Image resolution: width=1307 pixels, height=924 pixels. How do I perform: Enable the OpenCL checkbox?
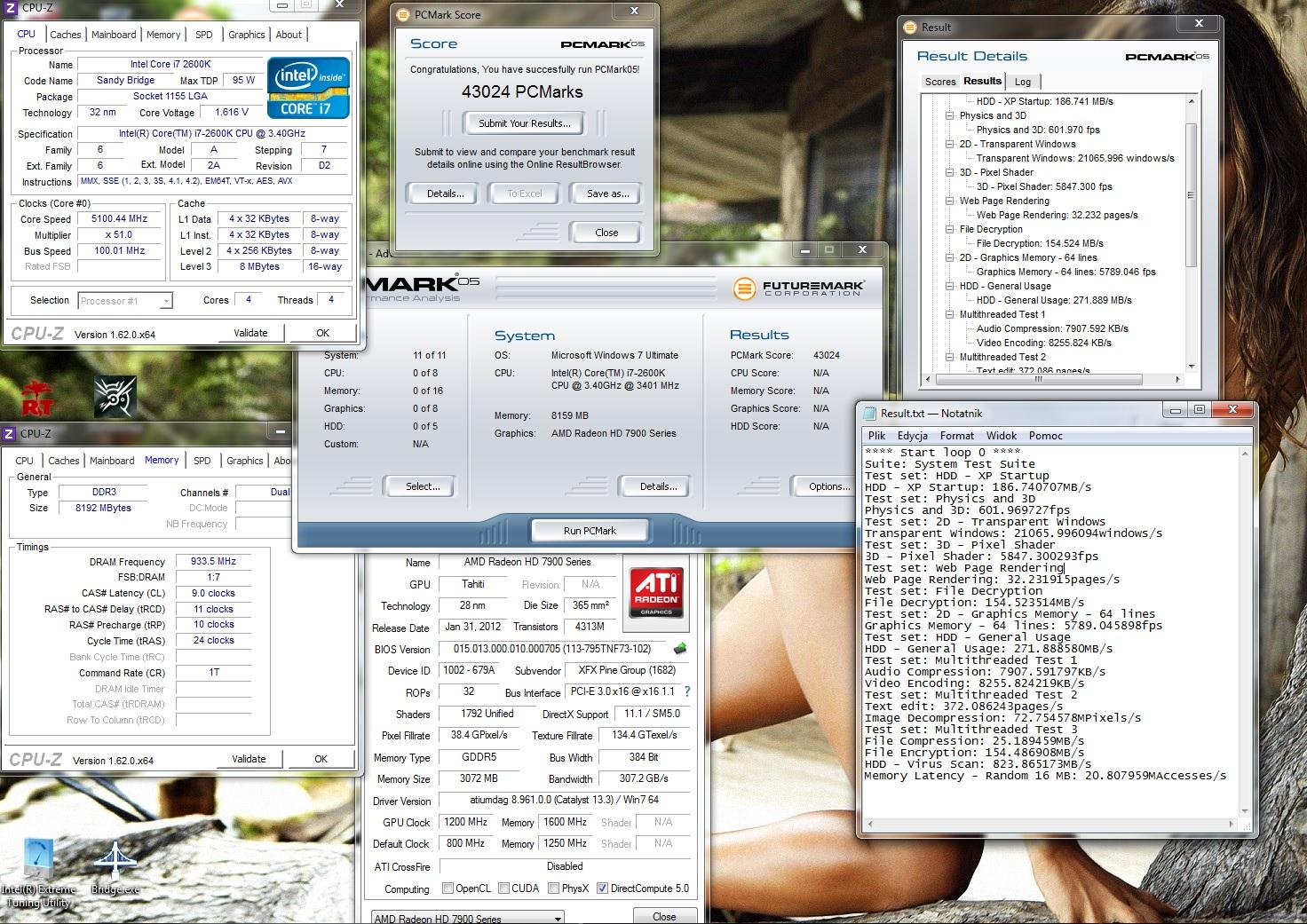pos(448,888)
